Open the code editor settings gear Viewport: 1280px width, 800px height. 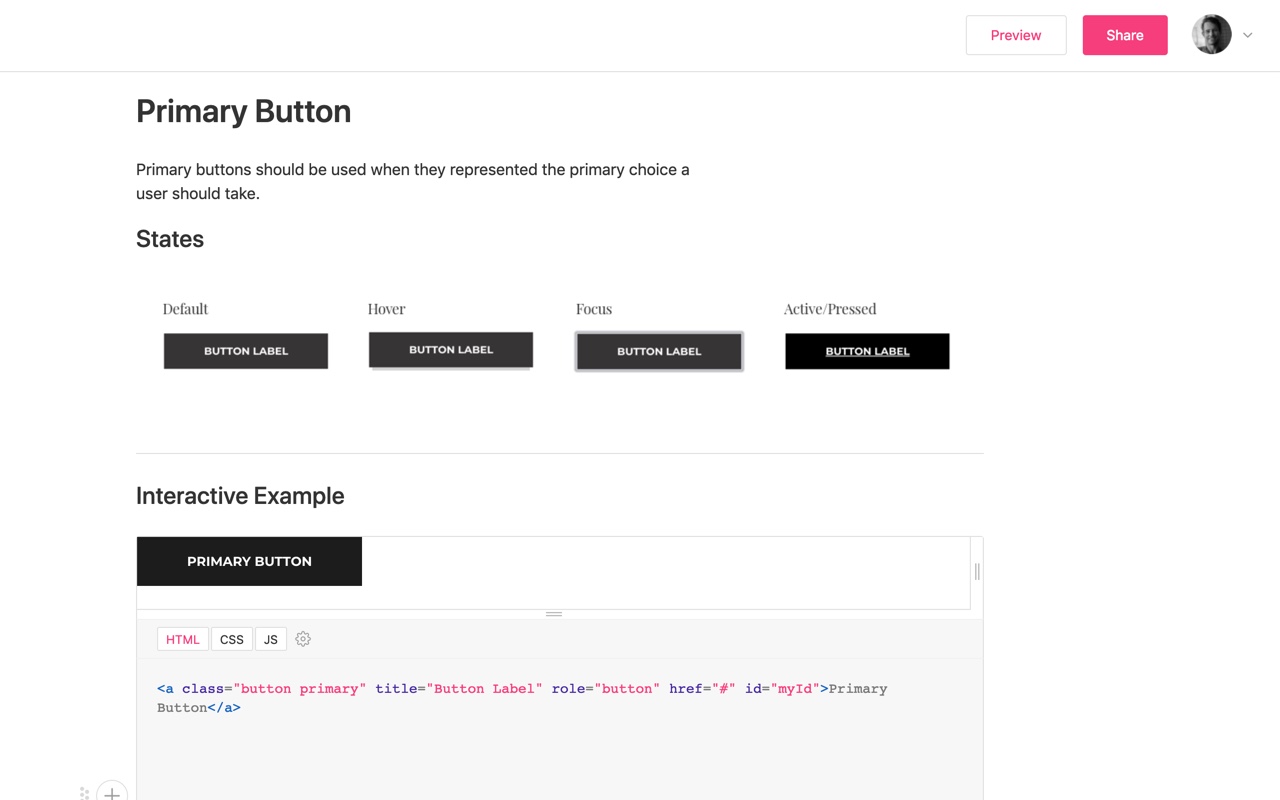point(303,639)
